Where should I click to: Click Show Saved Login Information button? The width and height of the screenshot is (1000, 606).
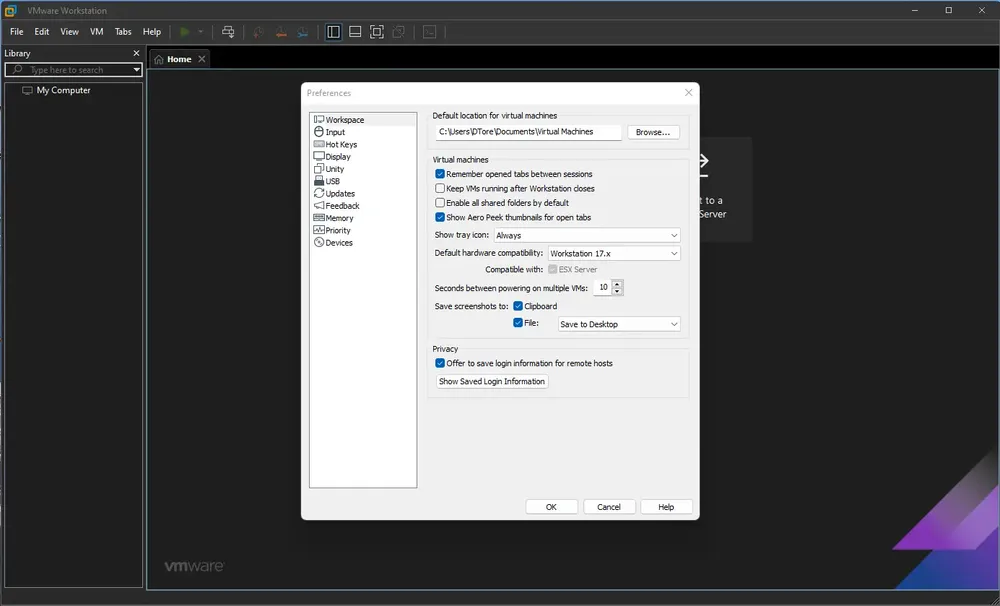(492, 381)
